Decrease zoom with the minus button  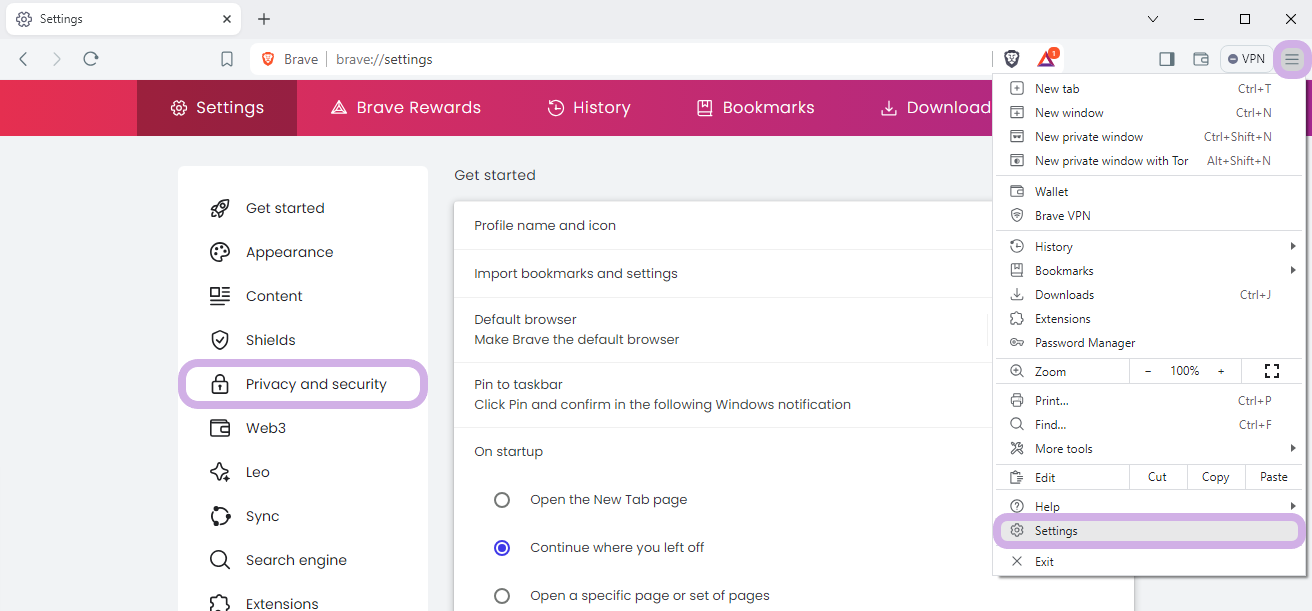(1148, 371)
